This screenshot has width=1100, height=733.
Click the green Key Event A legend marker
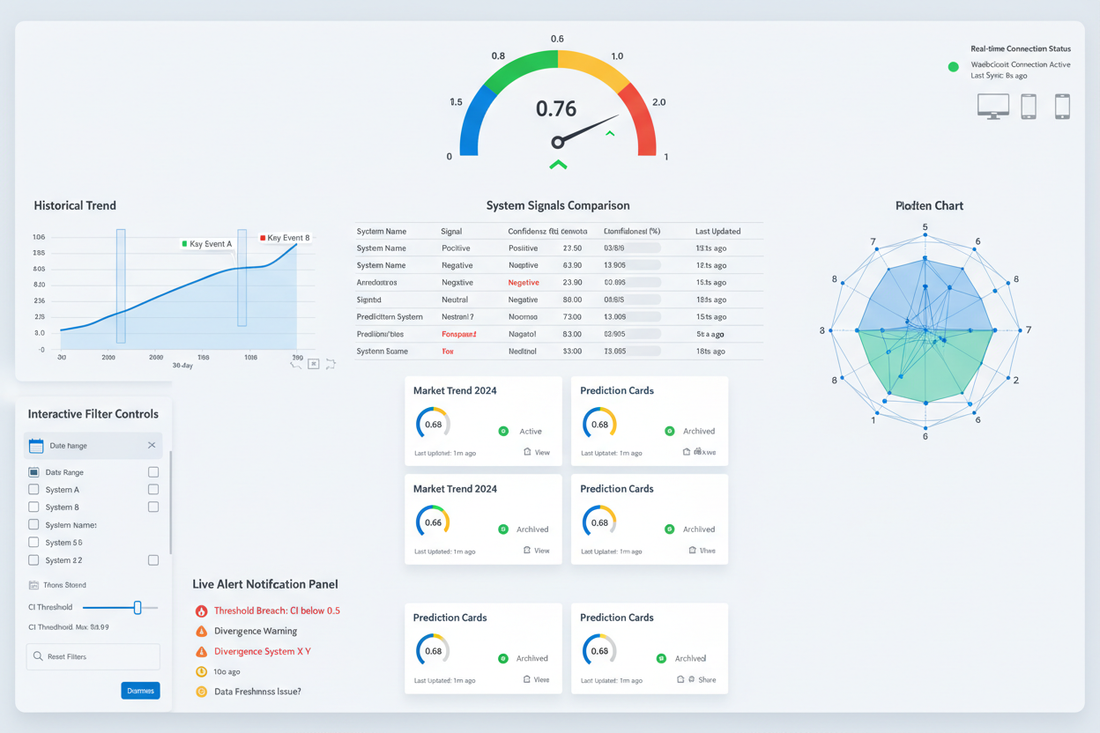[185, 243]
